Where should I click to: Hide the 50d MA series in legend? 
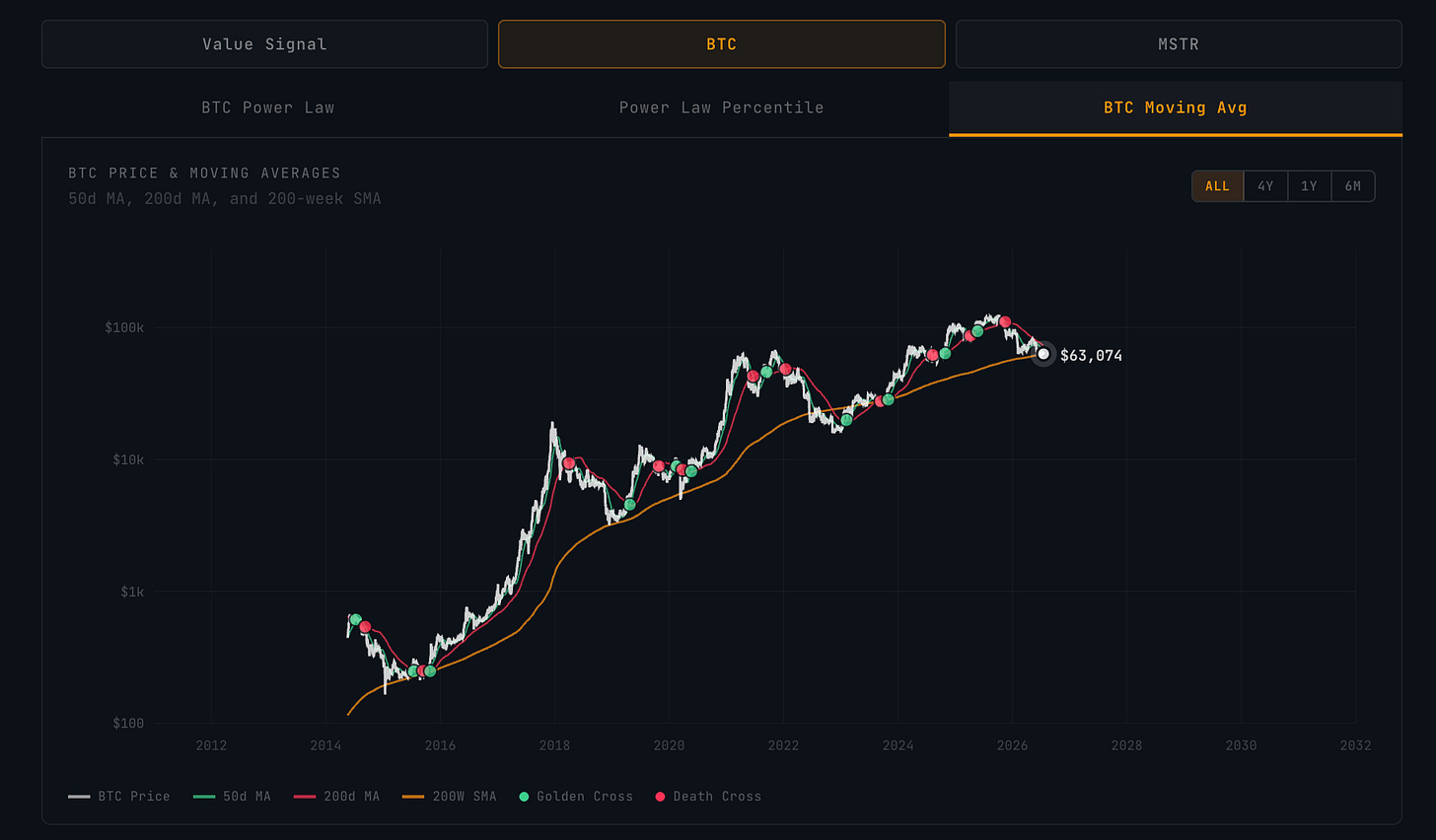[232, 797]
